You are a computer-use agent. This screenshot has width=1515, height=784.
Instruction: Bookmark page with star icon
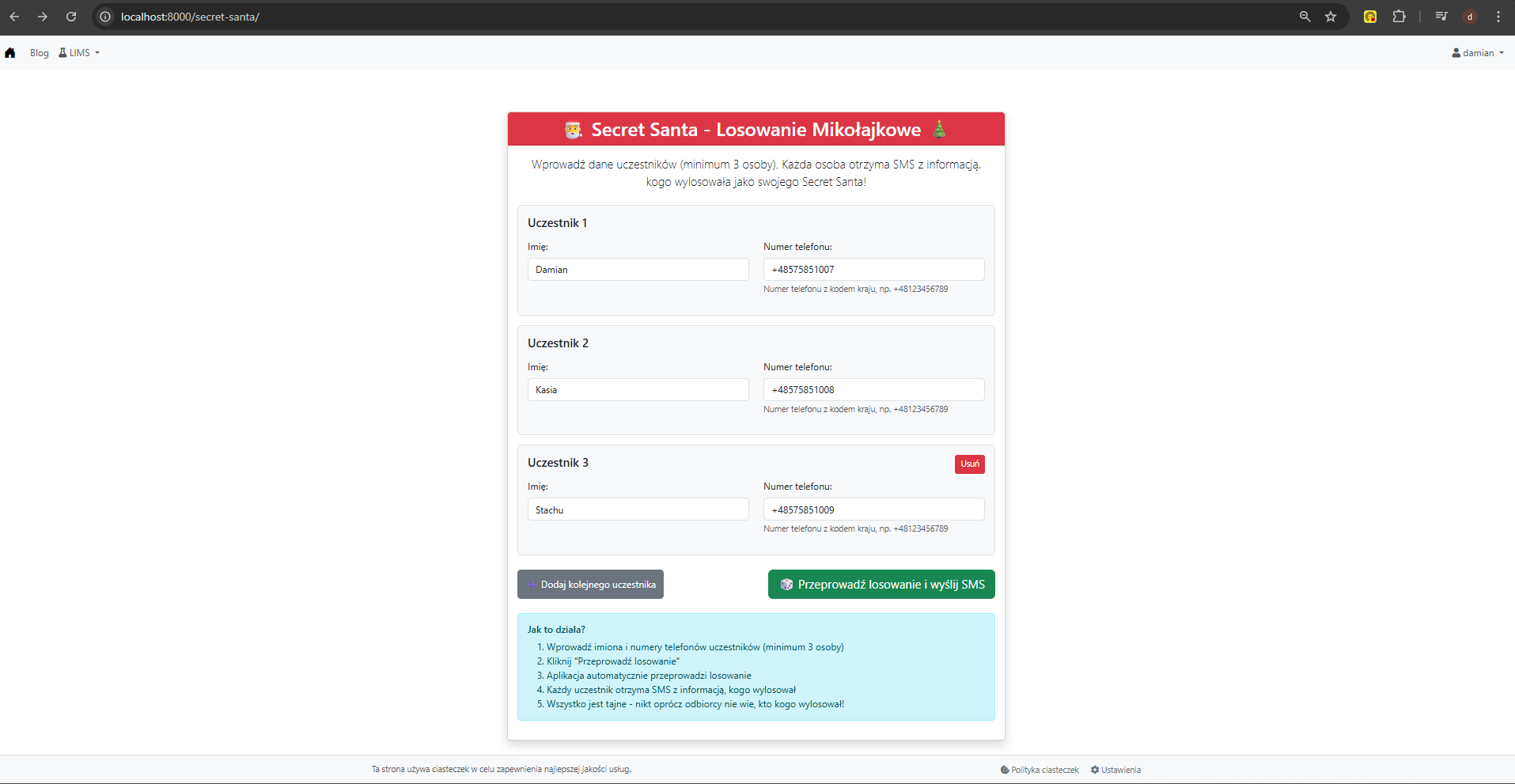(x=1331, y=17)
